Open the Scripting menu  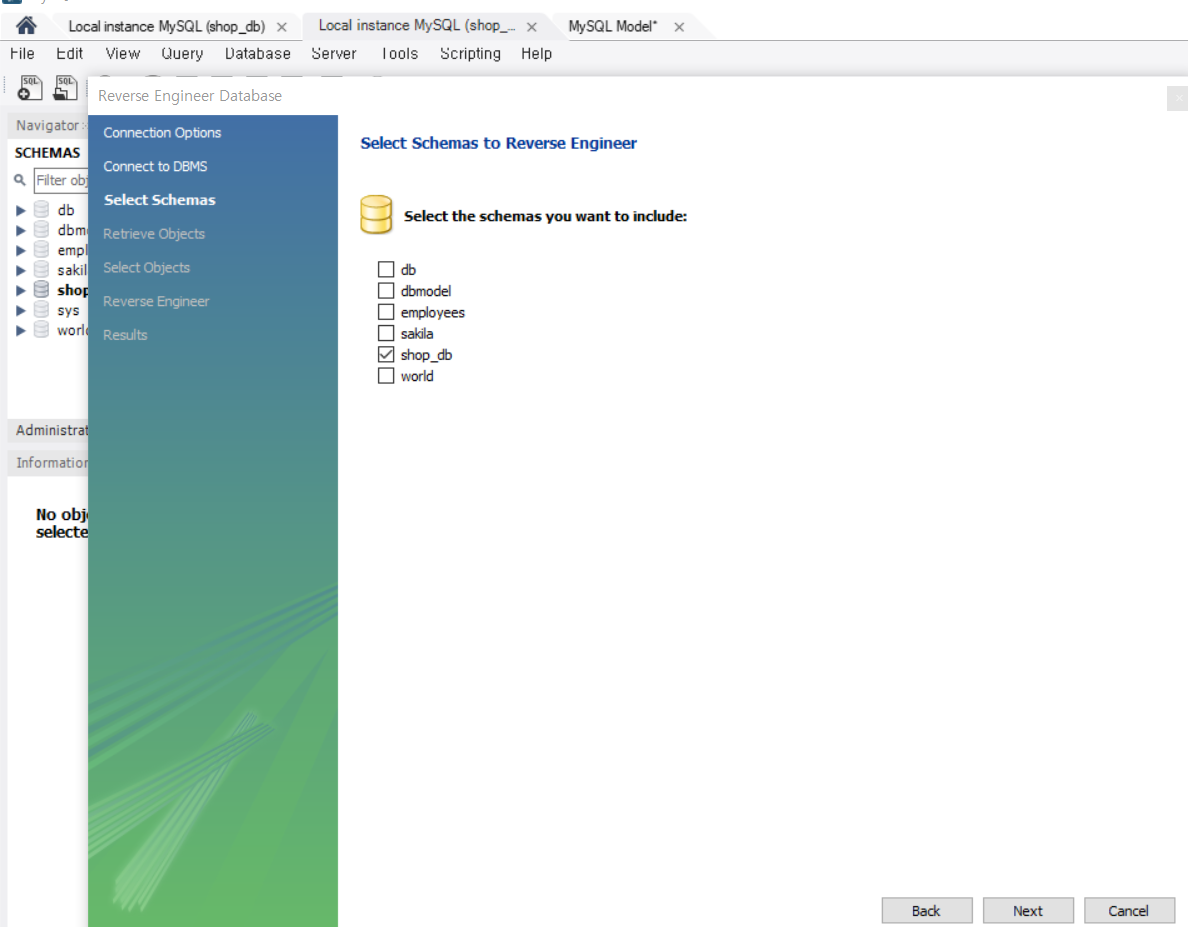[471, 54]
